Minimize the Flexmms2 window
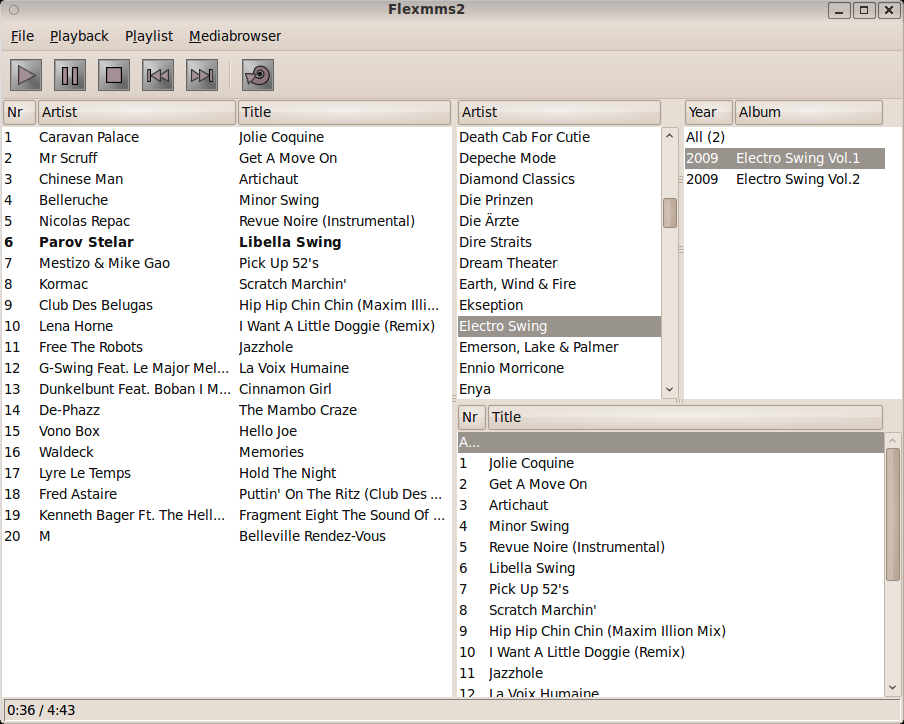904x724 pixels. coord(839,10)
